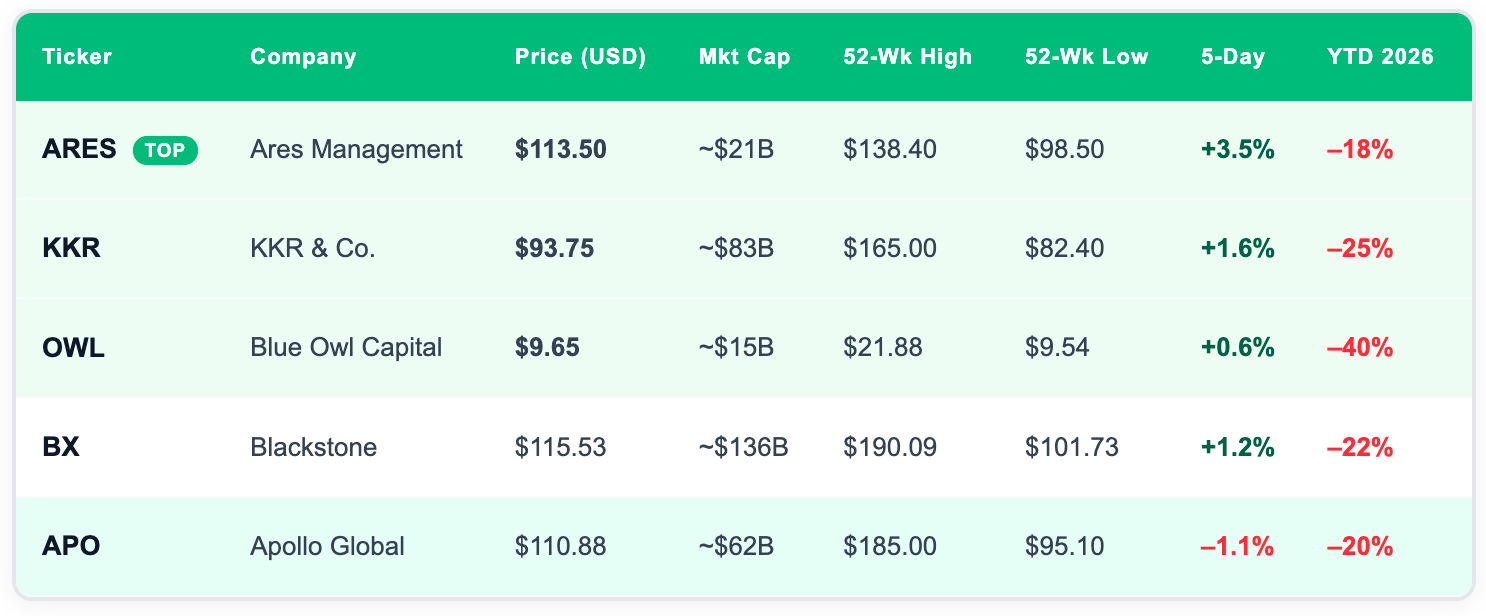Sort by Price (USD) column header
Viewport: 1486px width, 616px height.
[580, 57]
